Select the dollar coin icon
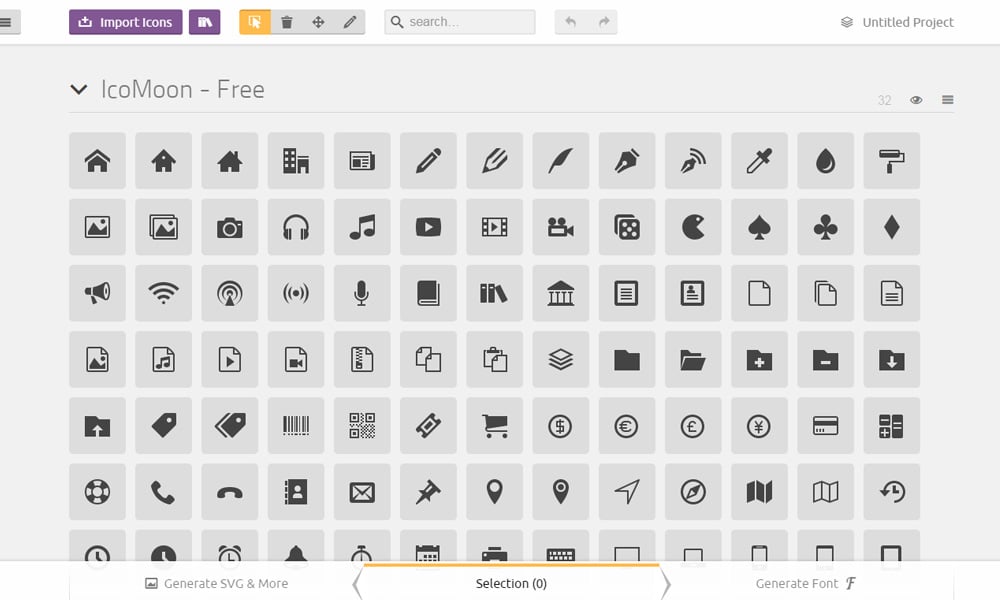 click(x=561, y=426)
